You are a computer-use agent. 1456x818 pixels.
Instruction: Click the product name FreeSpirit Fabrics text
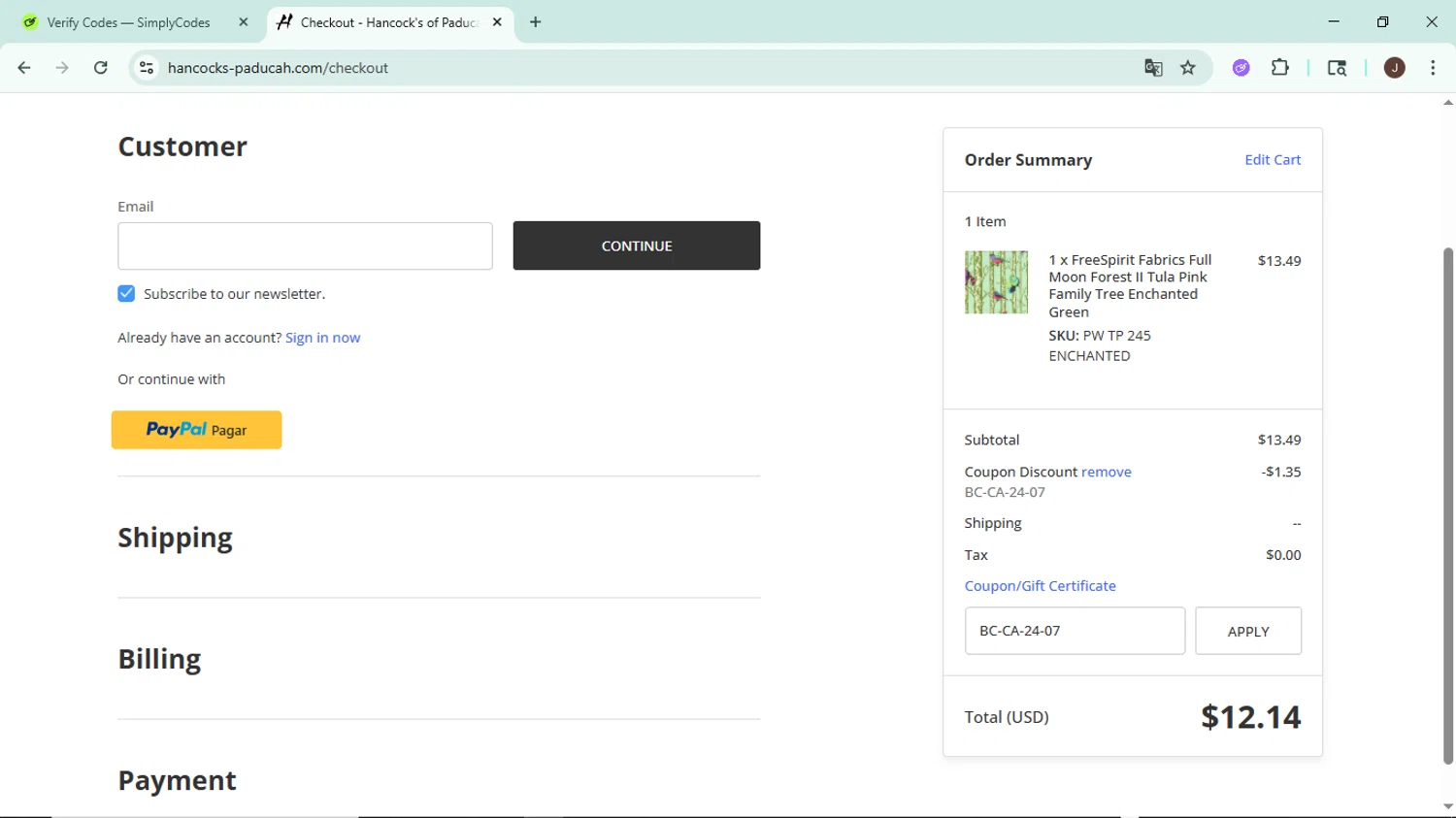coord(1130,285)
